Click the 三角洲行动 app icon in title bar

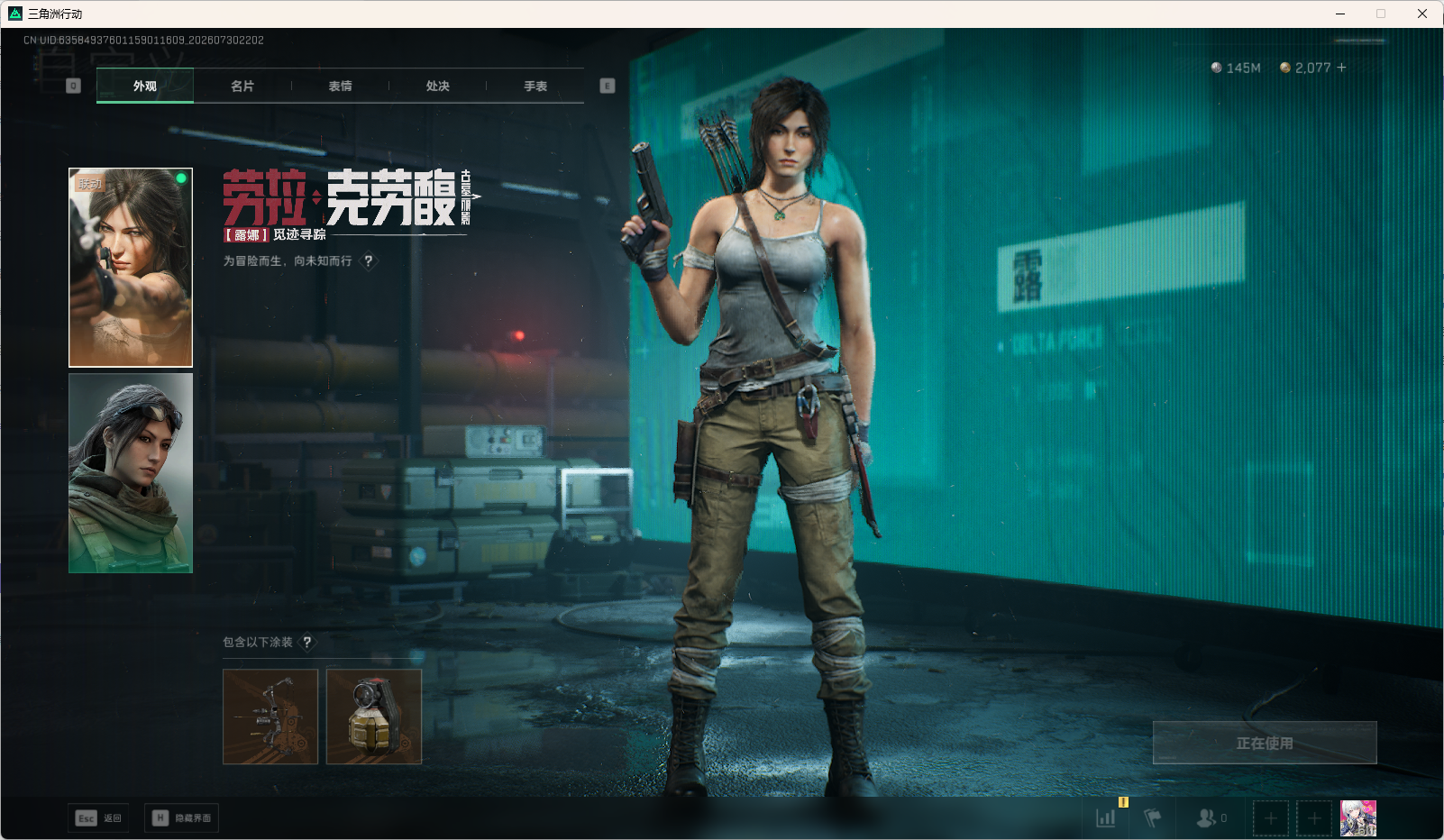click(x=15, y=14)
